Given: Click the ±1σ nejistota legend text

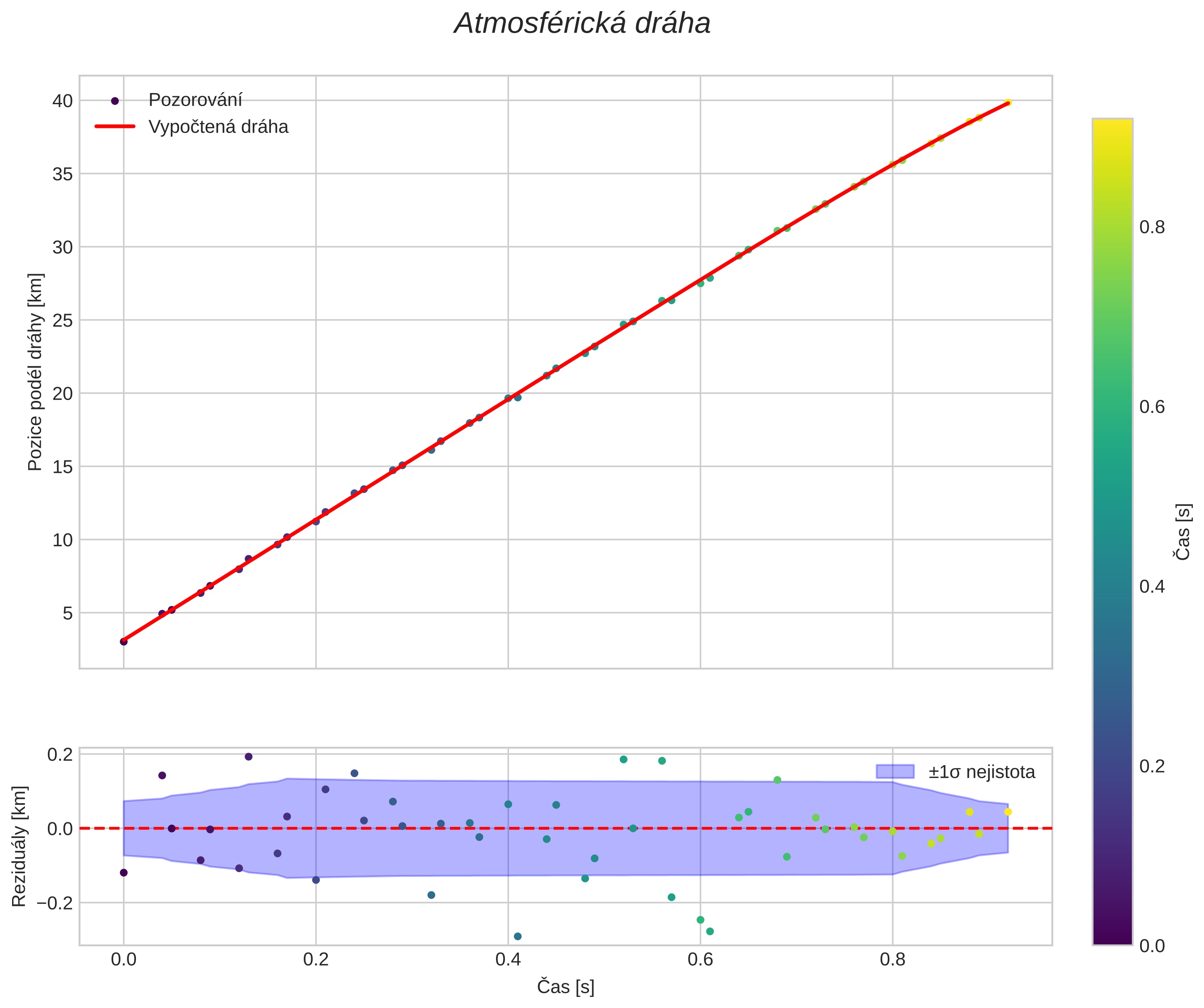Looking at the screenshot, I should coord(982,772).
